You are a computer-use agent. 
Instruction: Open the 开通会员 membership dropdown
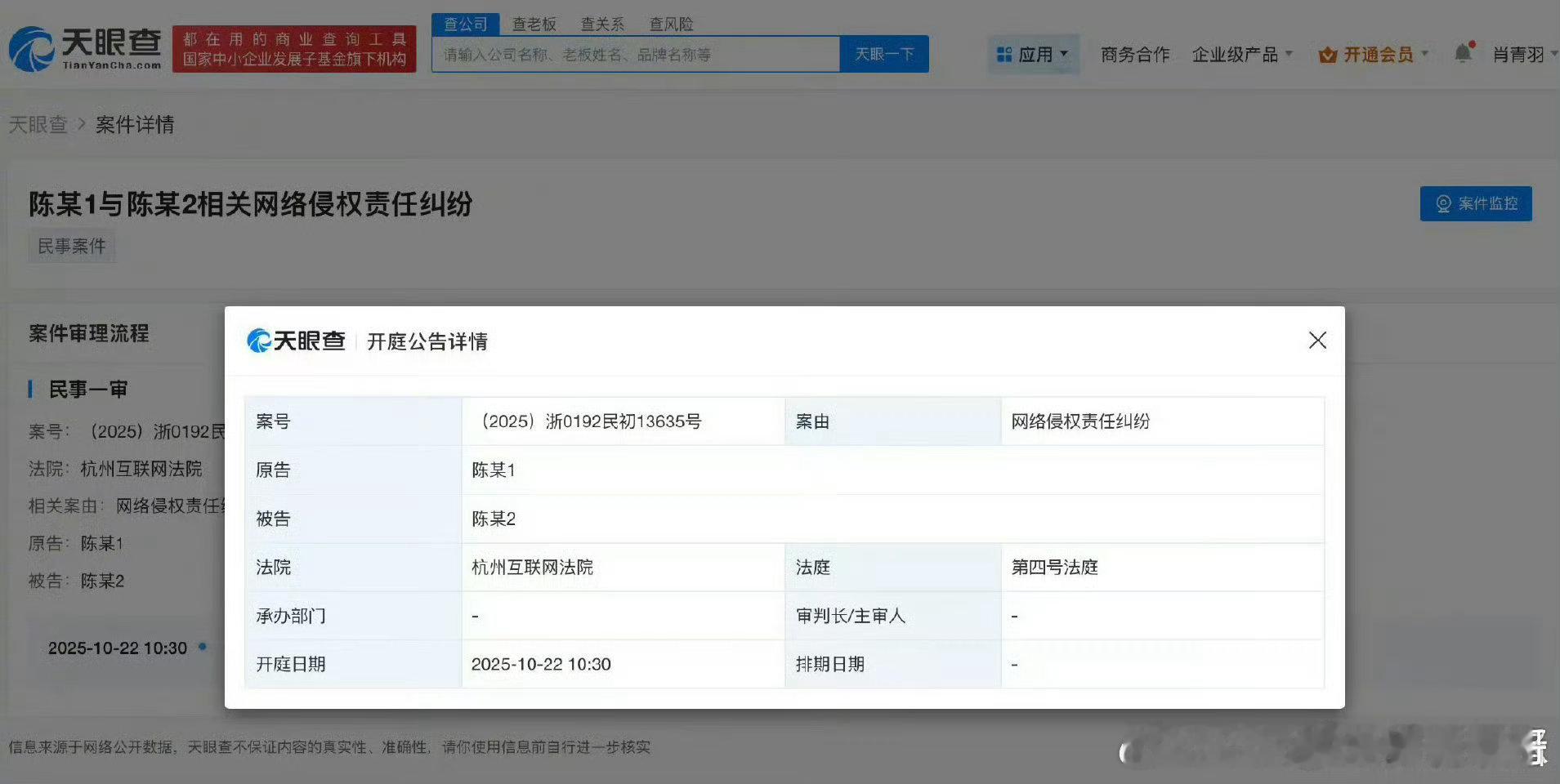point(1374,55)
